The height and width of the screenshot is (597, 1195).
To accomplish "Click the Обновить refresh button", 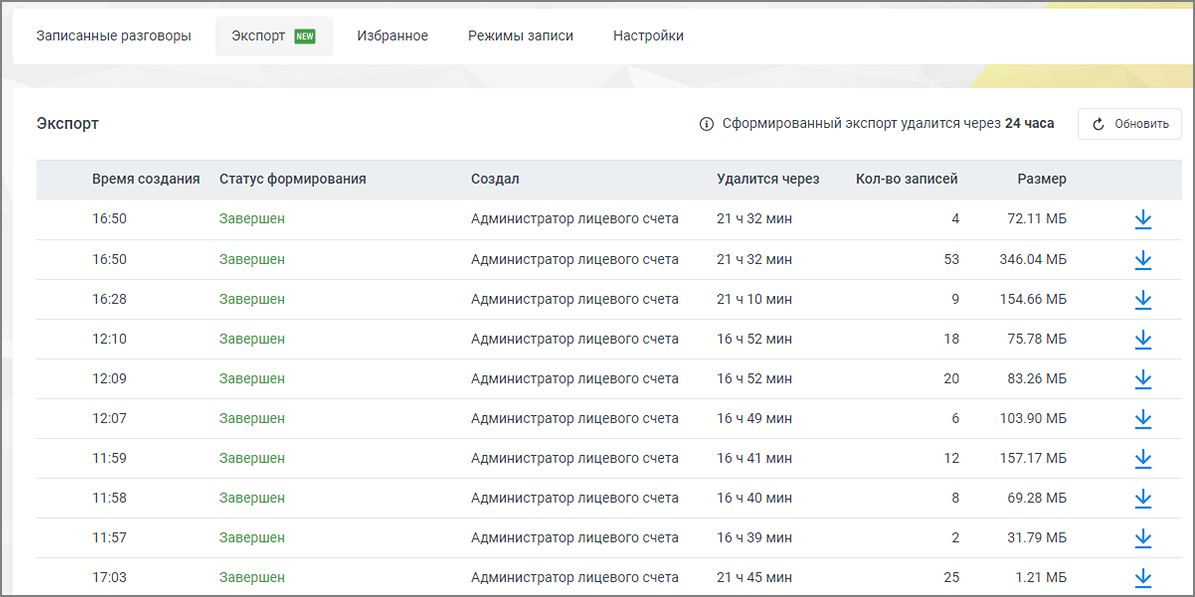I will [1129, 124].
